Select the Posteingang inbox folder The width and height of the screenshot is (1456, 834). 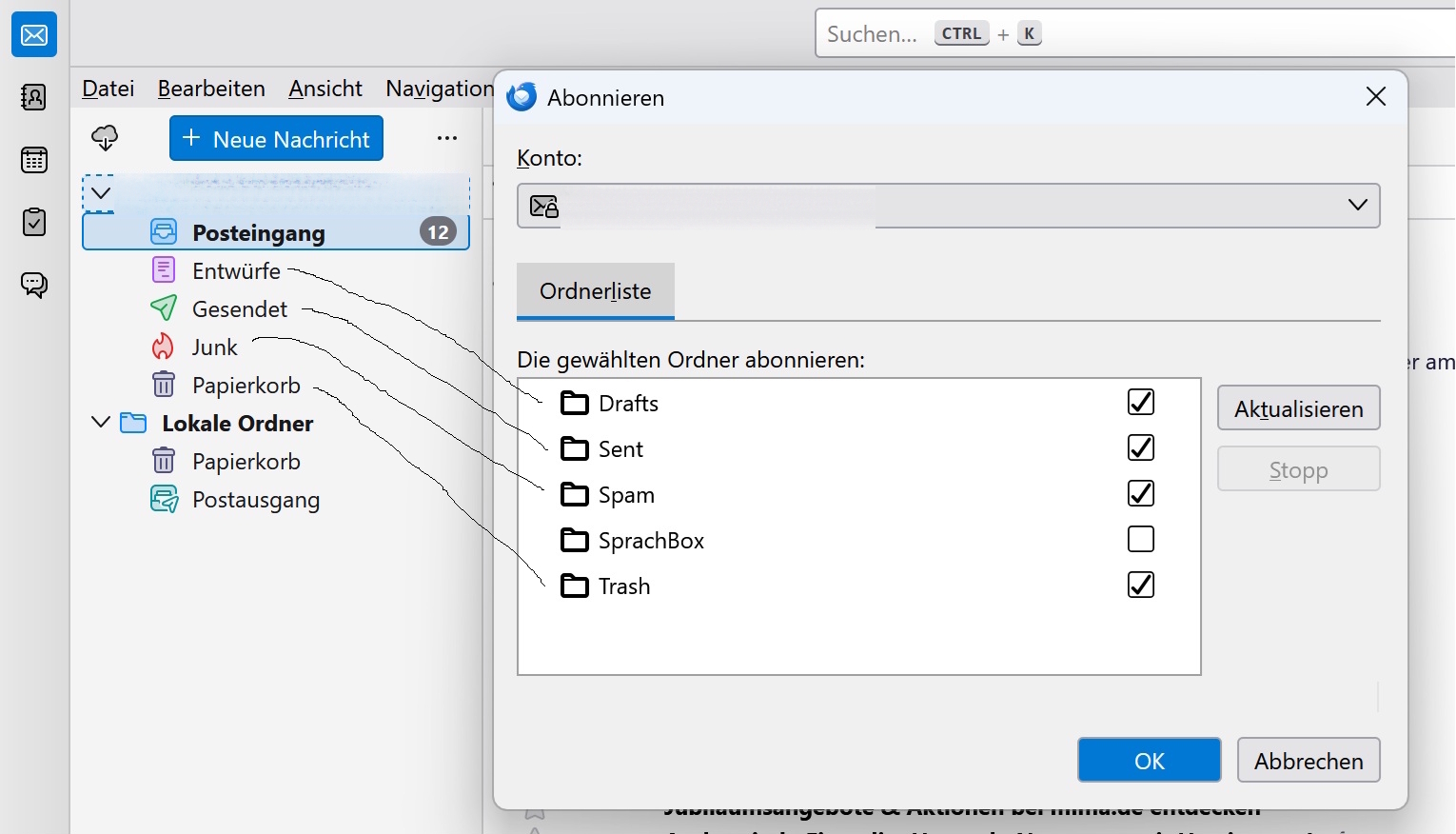tap(259, 233)
